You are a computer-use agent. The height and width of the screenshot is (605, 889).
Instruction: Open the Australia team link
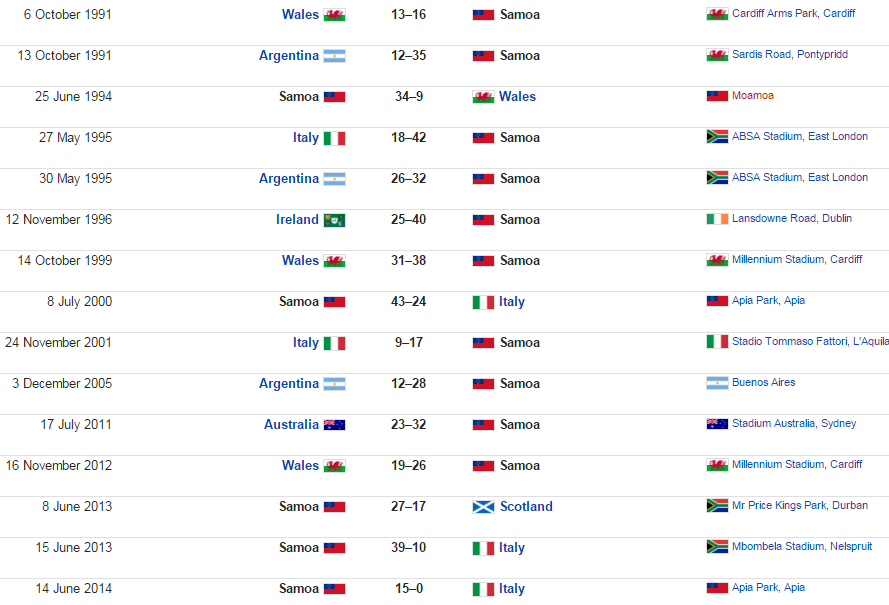pos(291,425)
